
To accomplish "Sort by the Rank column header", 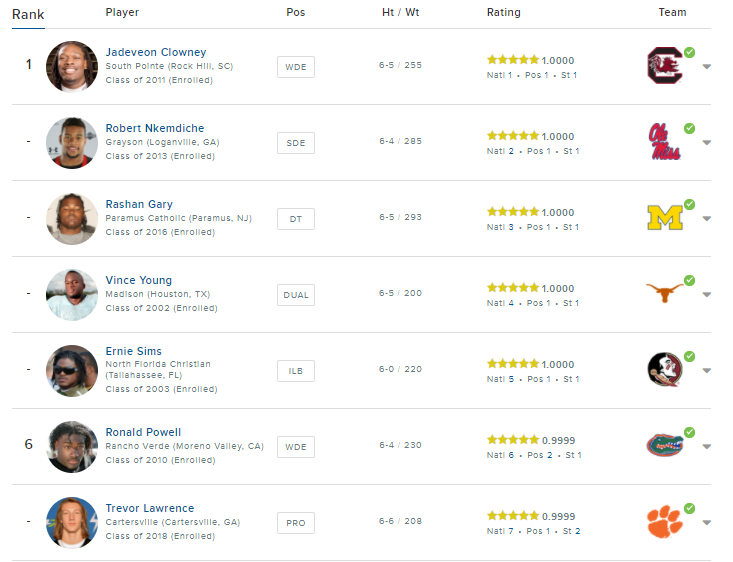I will pyautogui.click(x=28, y=14).
